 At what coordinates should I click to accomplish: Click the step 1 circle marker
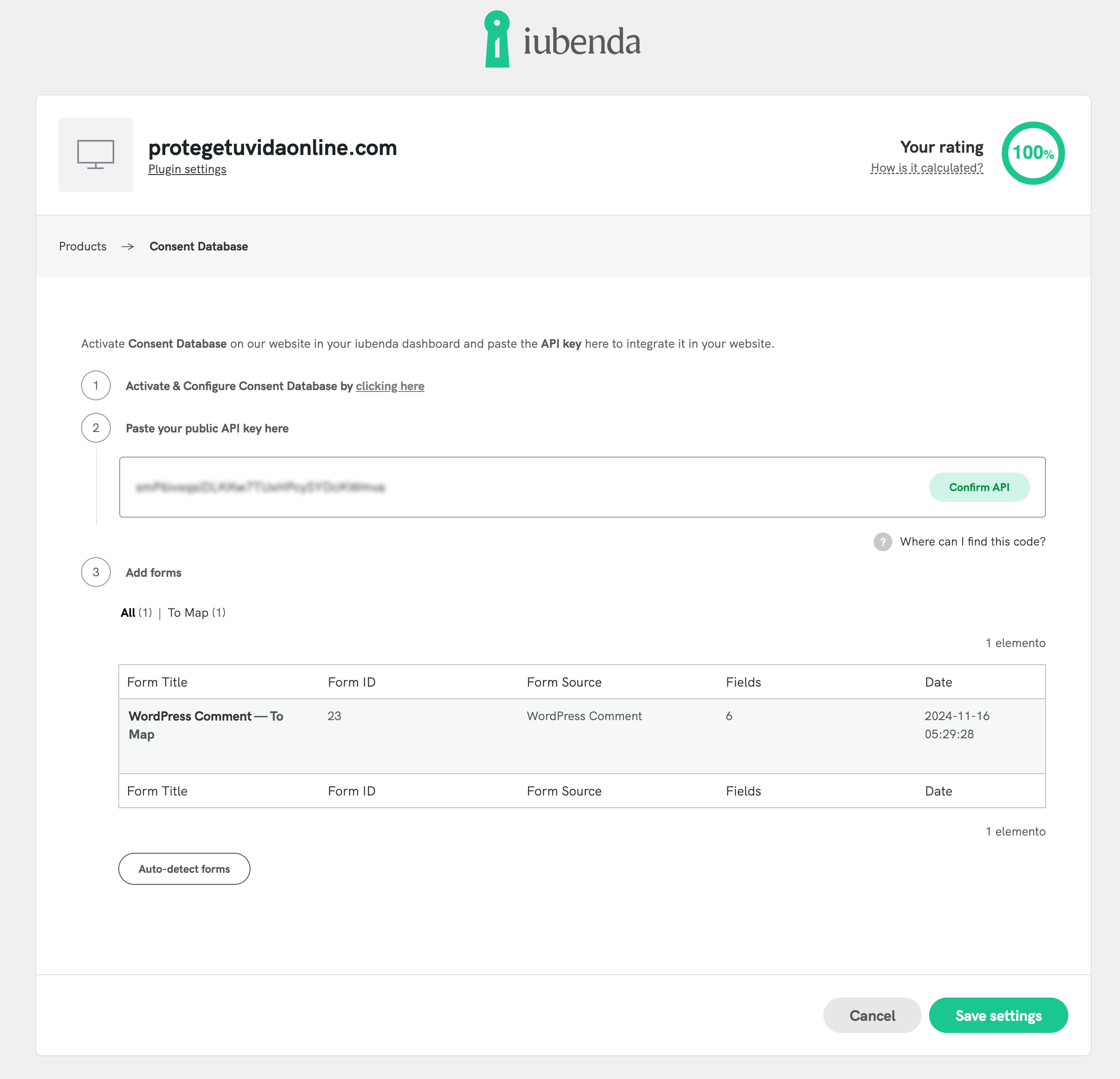(96, 385)
